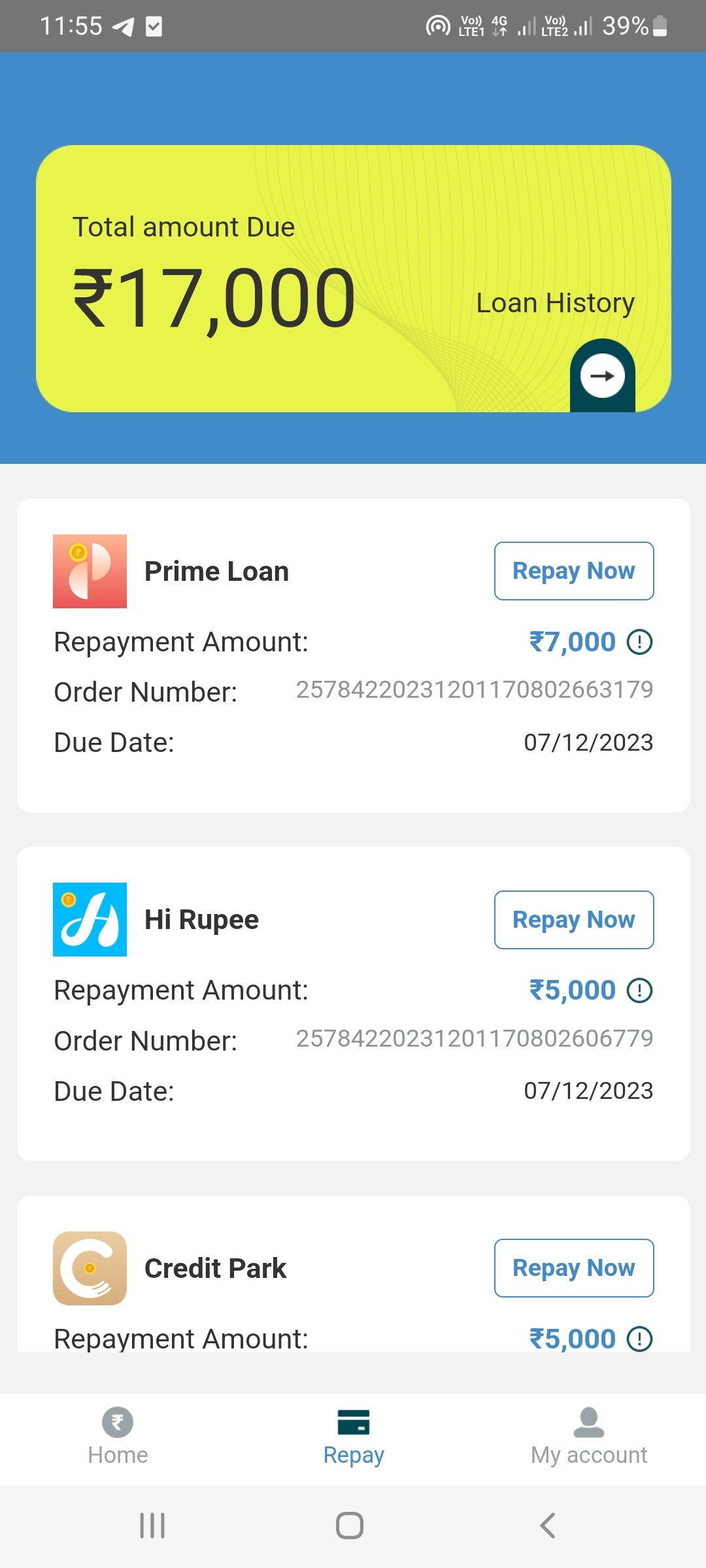Repay Now for Prime Loan

pos(573,571)
